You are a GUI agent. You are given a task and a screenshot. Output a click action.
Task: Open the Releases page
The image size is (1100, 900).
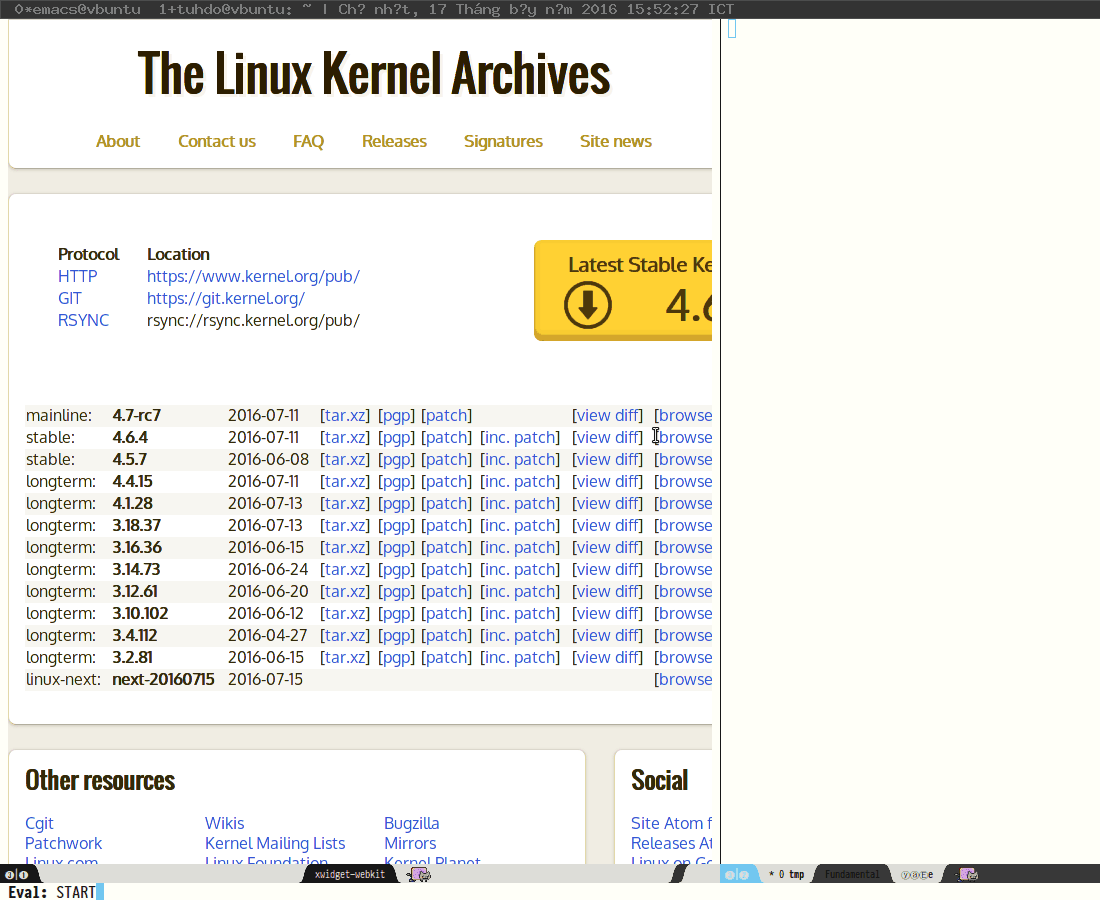tap(394, 141)
